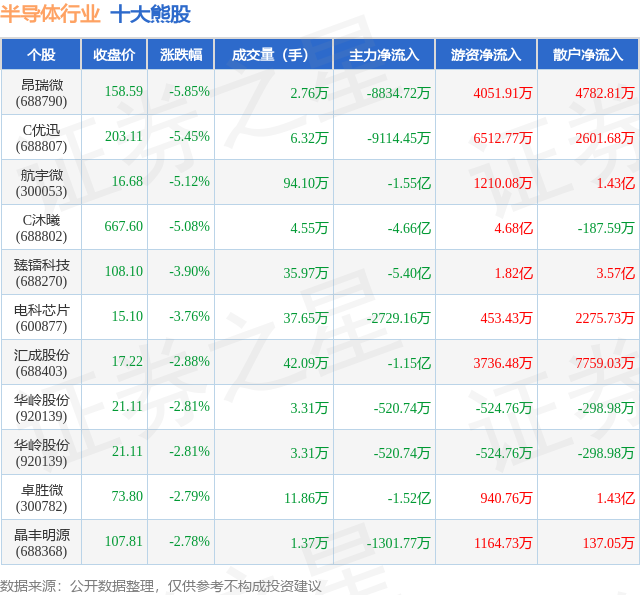Click closing price 15.10
640x595 pixels.
click(127, 316)
